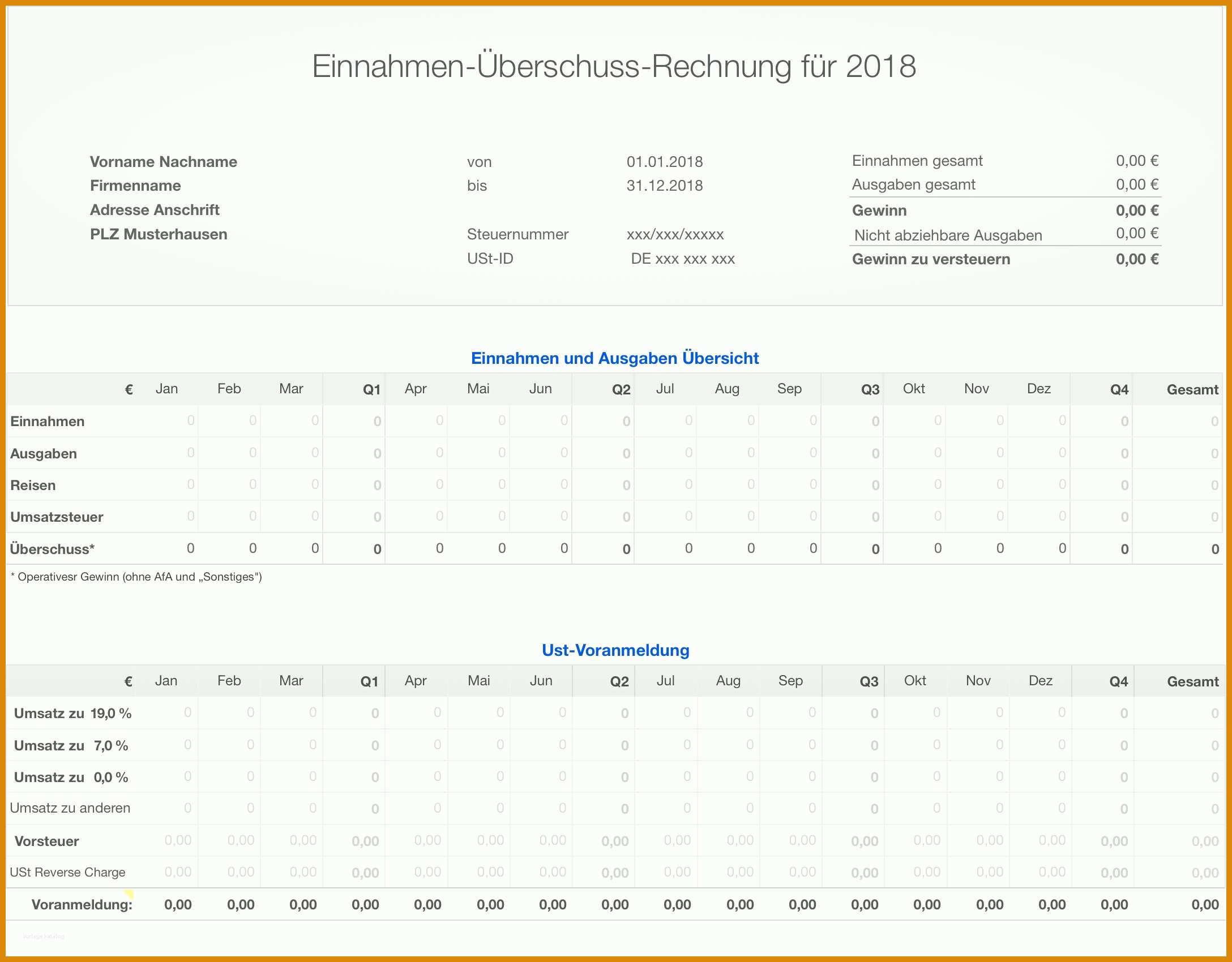This screenshot has height=962, width=1232.
Task: Click the Steuernummer label
Action: pos(517,234)
